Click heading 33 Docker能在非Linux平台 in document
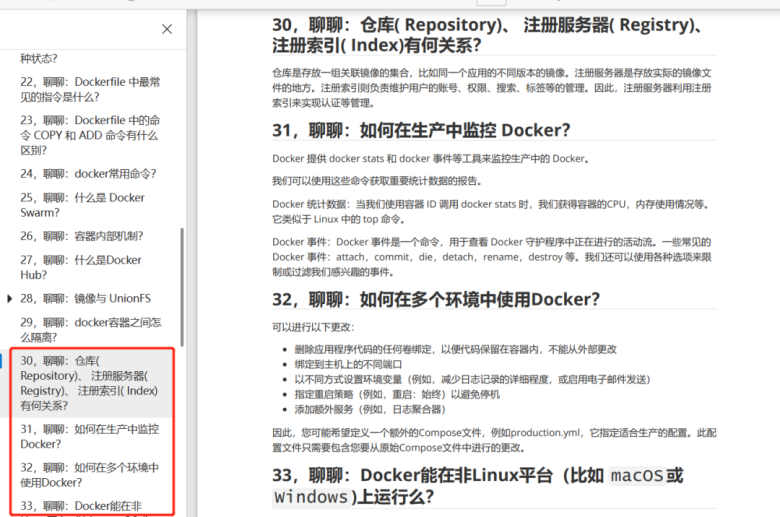780x517 pixels. coord(478,486)
